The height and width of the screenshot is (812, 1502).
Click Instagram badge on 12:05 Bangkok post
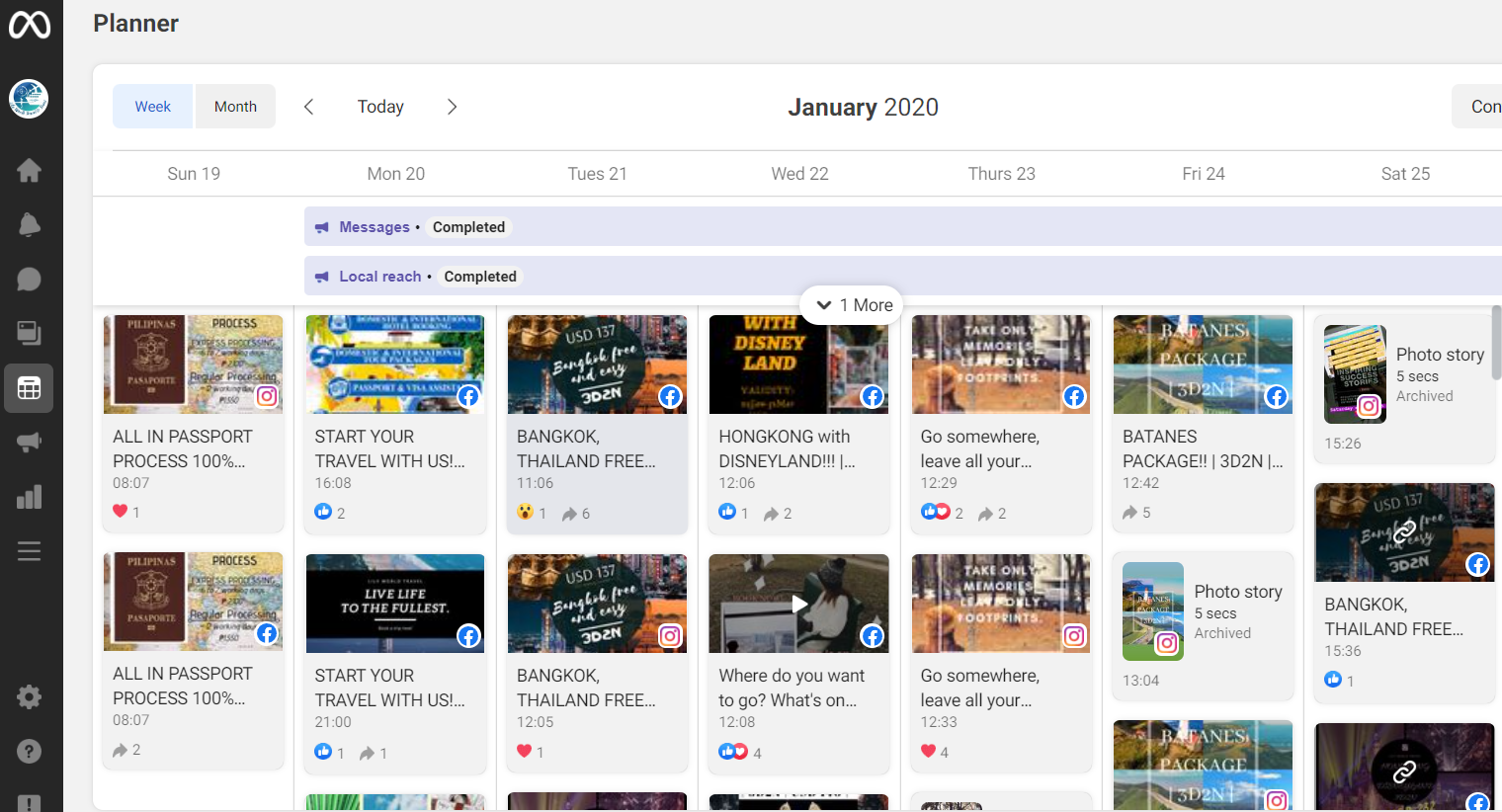coord(670,636)
